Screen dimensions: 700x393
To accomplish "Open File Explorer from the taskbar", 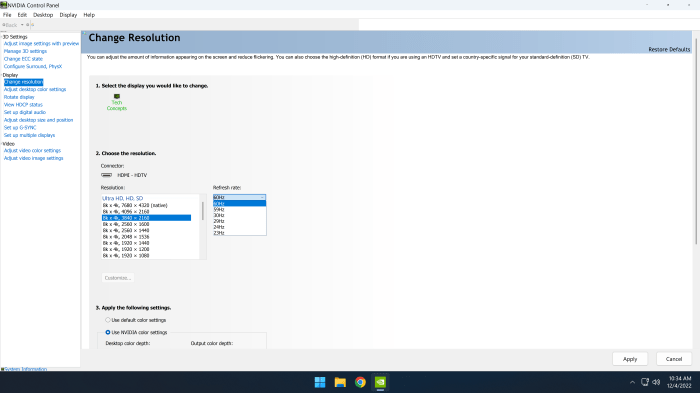I will 340,382.
